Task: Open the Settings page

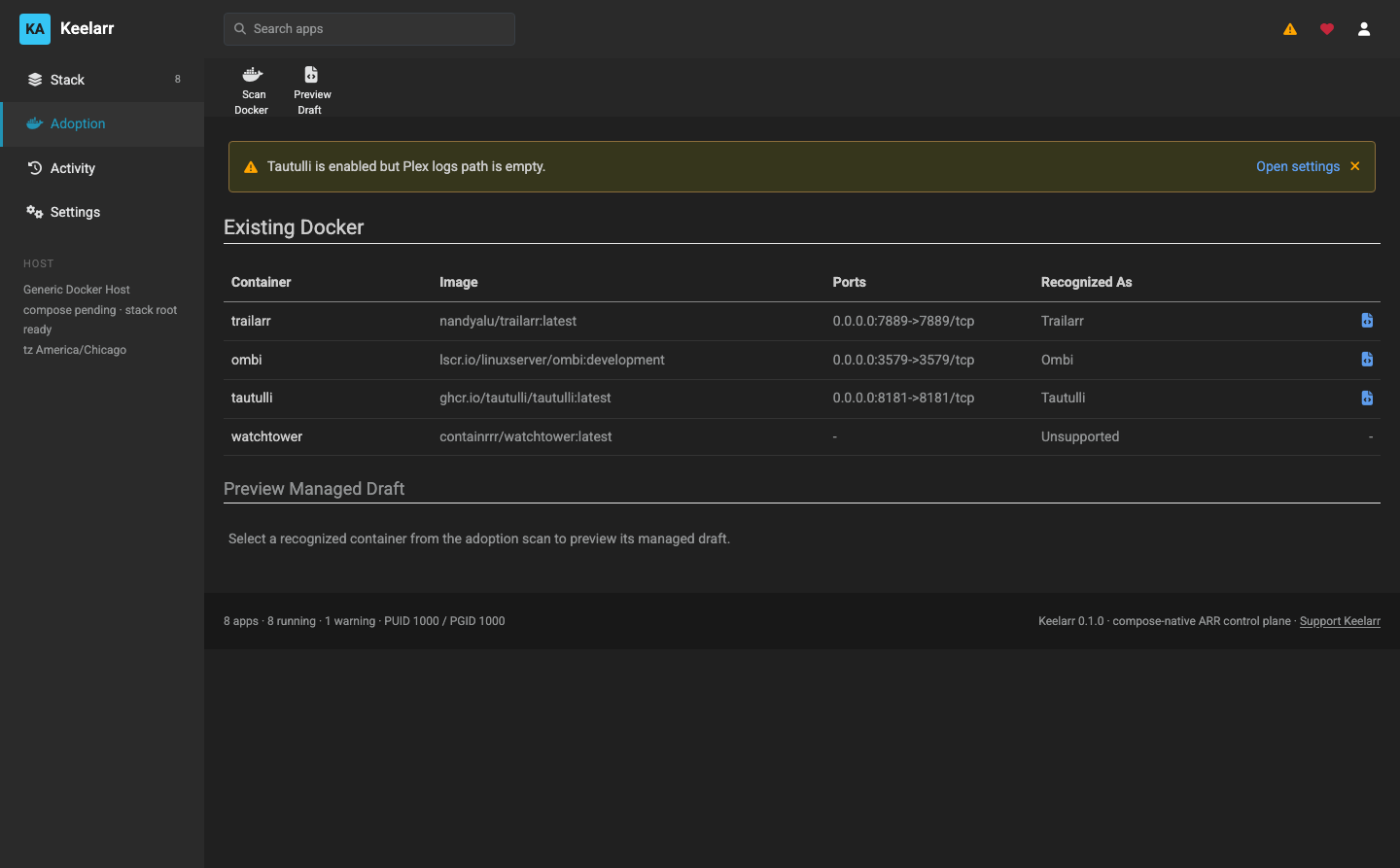Action: (102, 212)
